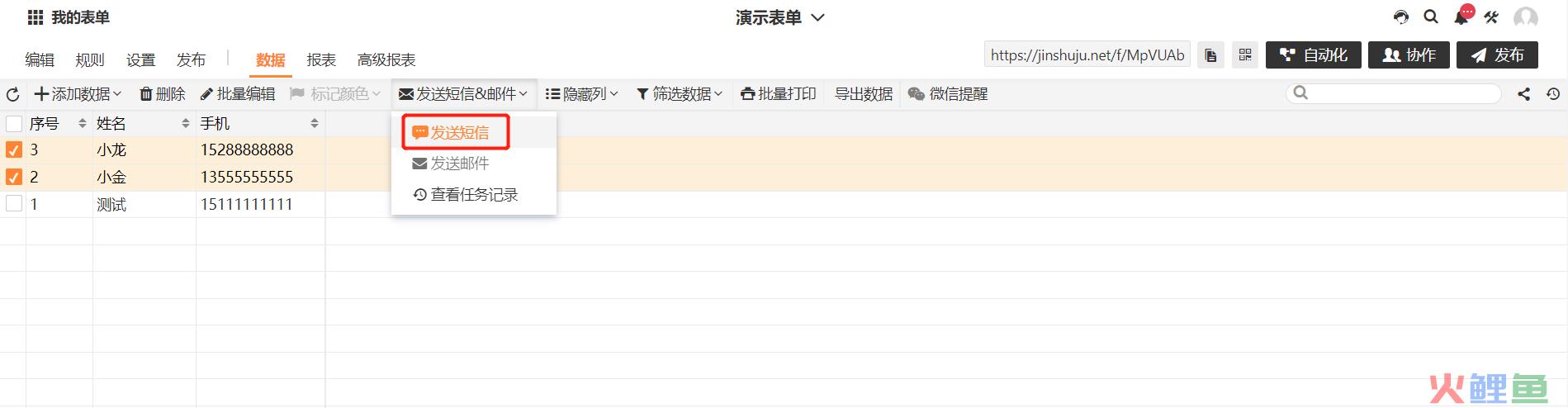Click the form URL field
The height and width of the screenshot is (408, 1568).
click(1087, 55)
